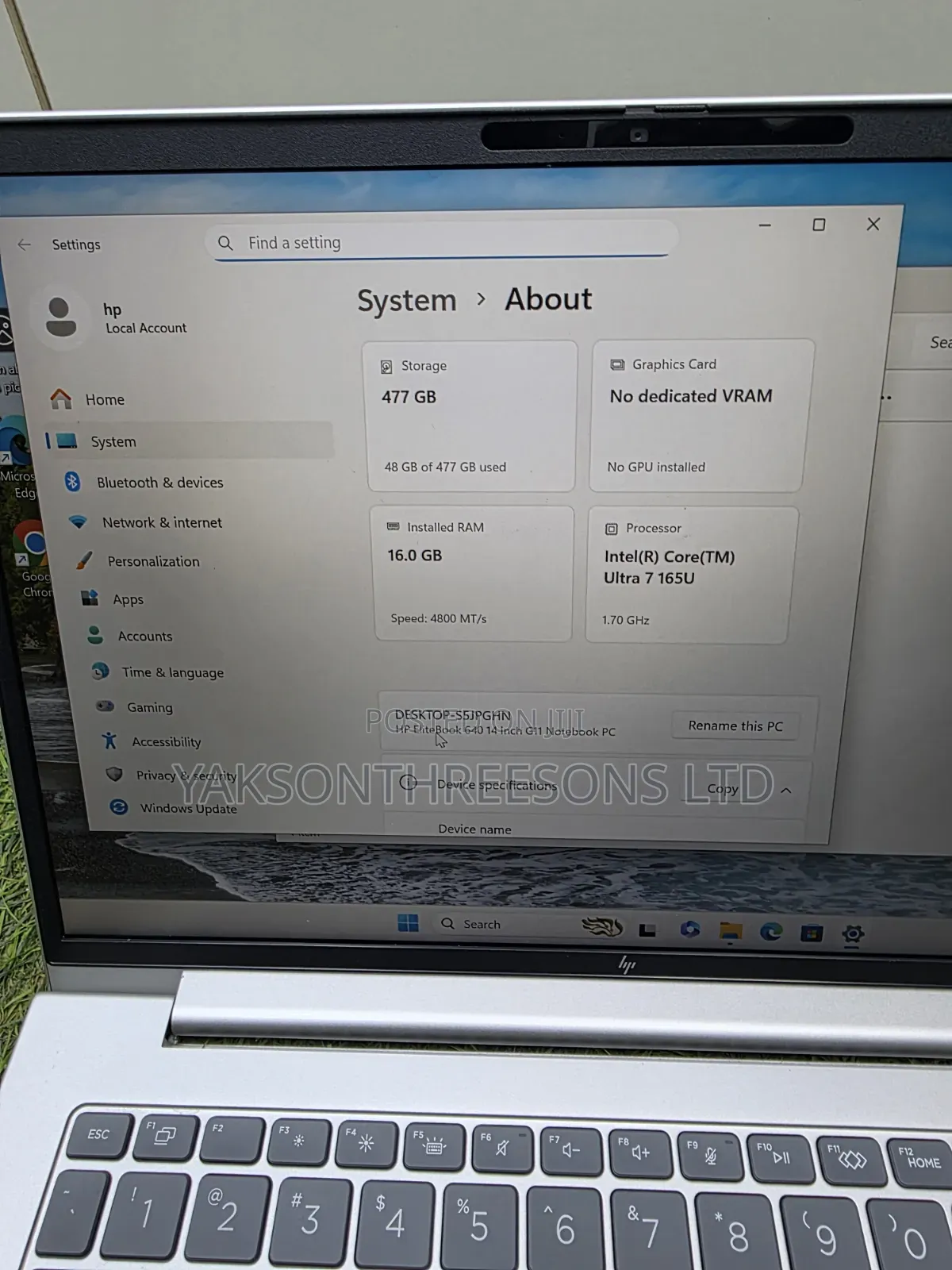The image size is (952, 1270).
Task: Go to Network & internet settings
Action: click(162, 522)
